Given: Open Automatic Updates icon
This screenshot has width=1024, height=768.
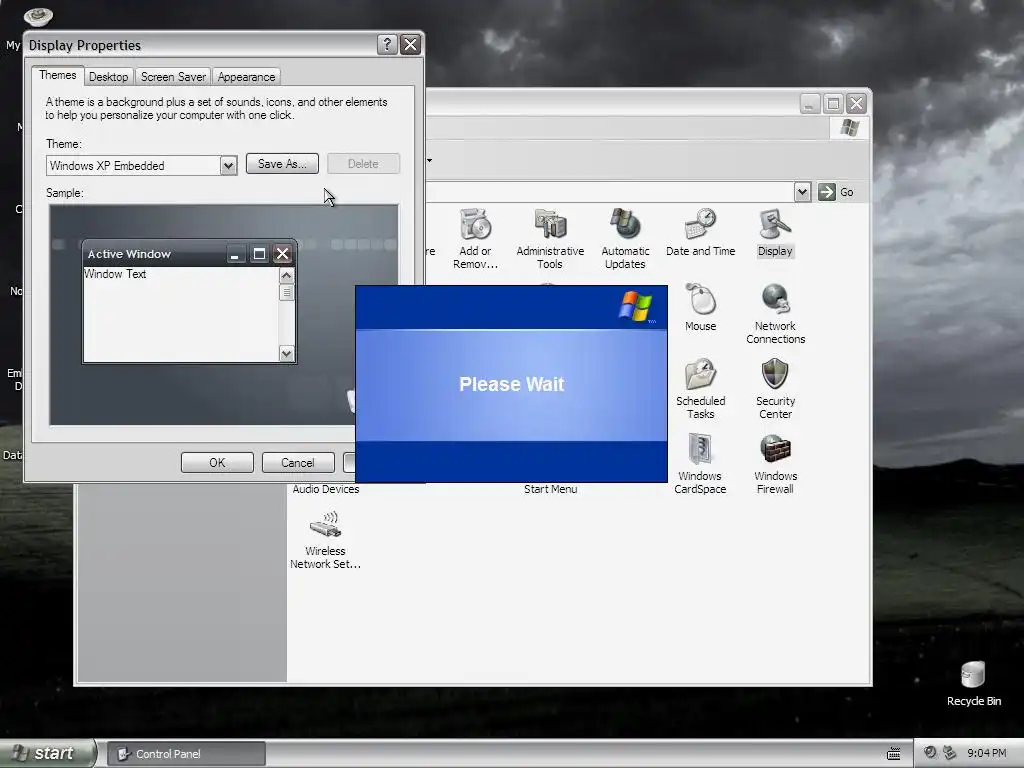Looking at the screenshot, I should click(625, 238).
